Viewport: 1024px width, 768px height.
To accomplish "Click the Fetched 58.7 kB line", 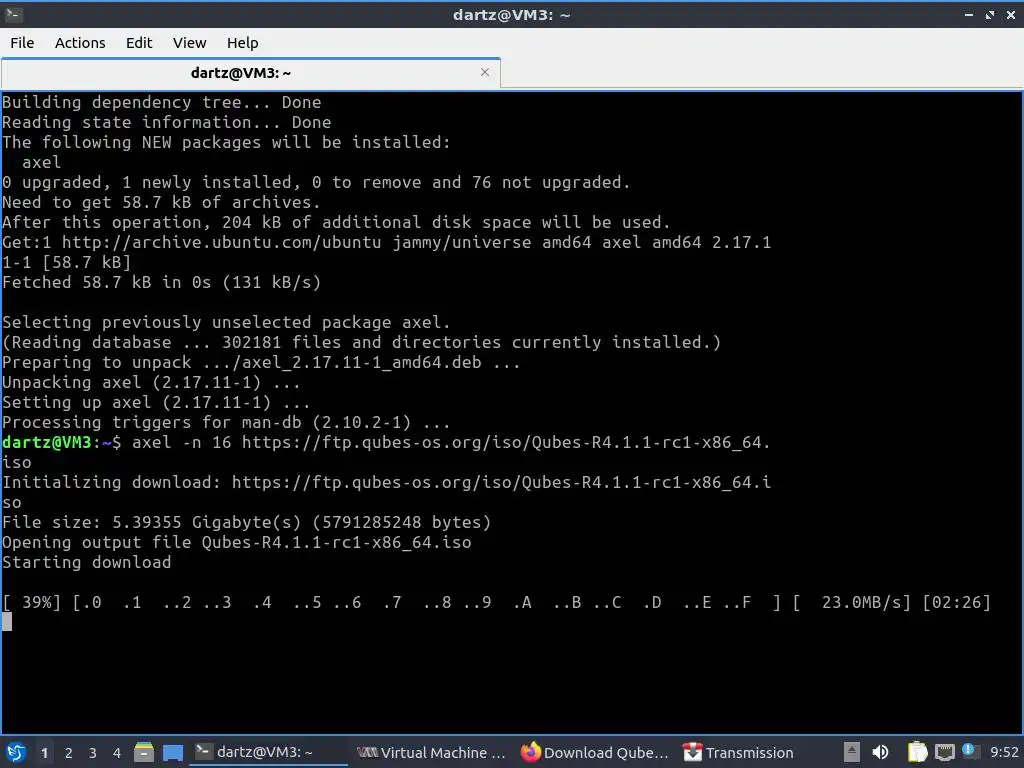I will pyautogui.click(x=161, y=282).
